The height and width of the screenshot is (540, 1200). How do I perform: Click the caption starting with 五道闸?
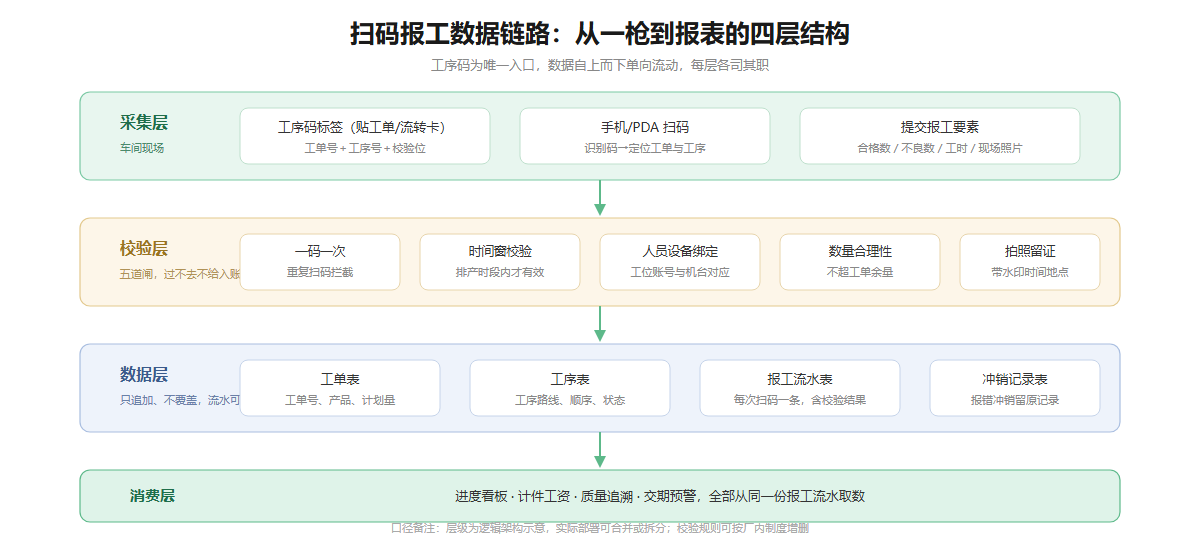[180, 273]
